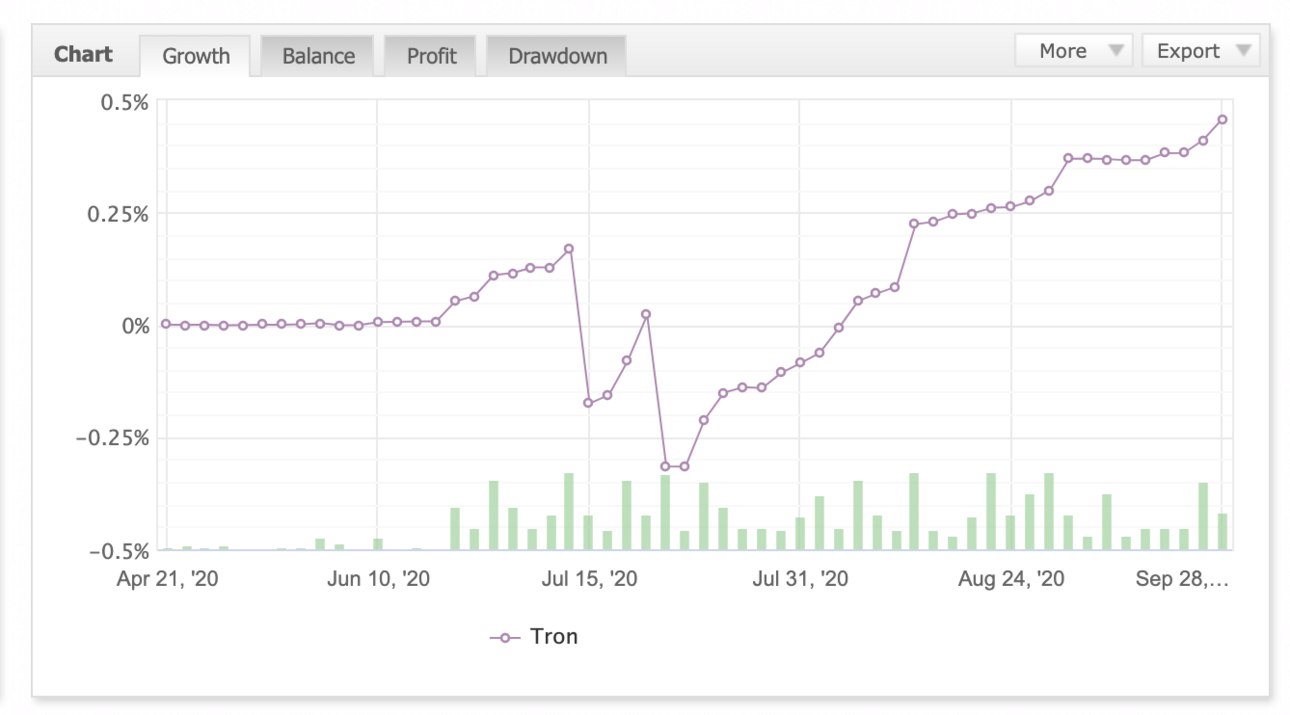Open the Balance tab
Screen dimensions: 1290x715
[318, 56]
